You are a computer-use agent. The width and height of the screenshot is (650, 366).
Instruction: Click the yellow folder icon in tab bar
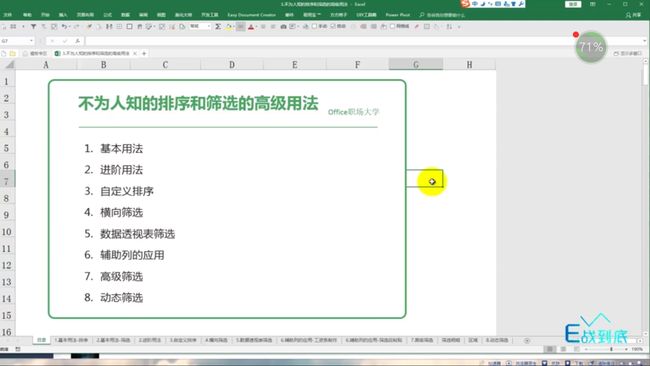(13, 53)
